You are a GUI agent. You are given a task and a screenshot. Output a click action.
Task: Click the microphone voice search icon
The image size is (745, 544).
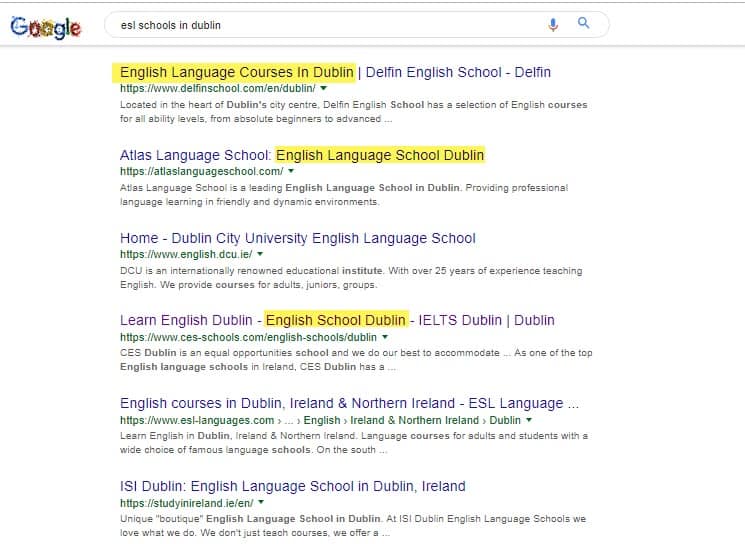(x=553, y=24)
